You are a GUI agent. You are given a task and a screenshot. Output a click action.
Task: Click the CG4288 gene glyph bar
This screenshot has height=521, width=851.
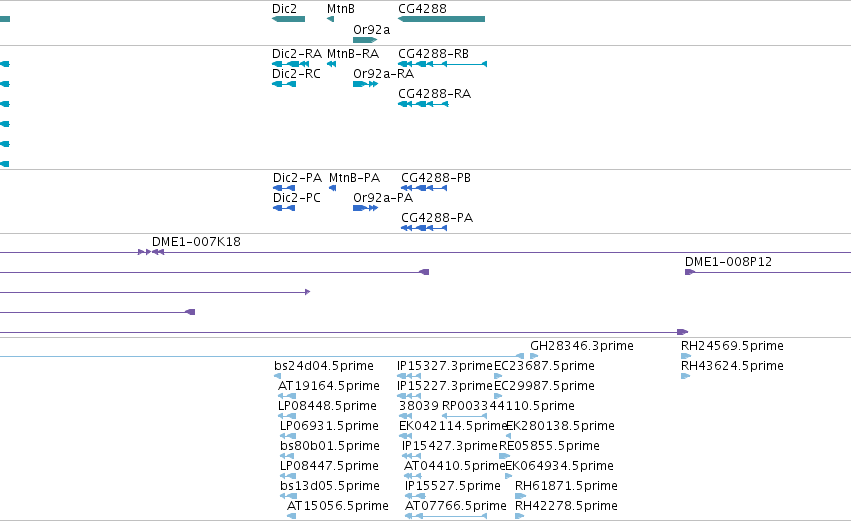[x=441, y=19]
